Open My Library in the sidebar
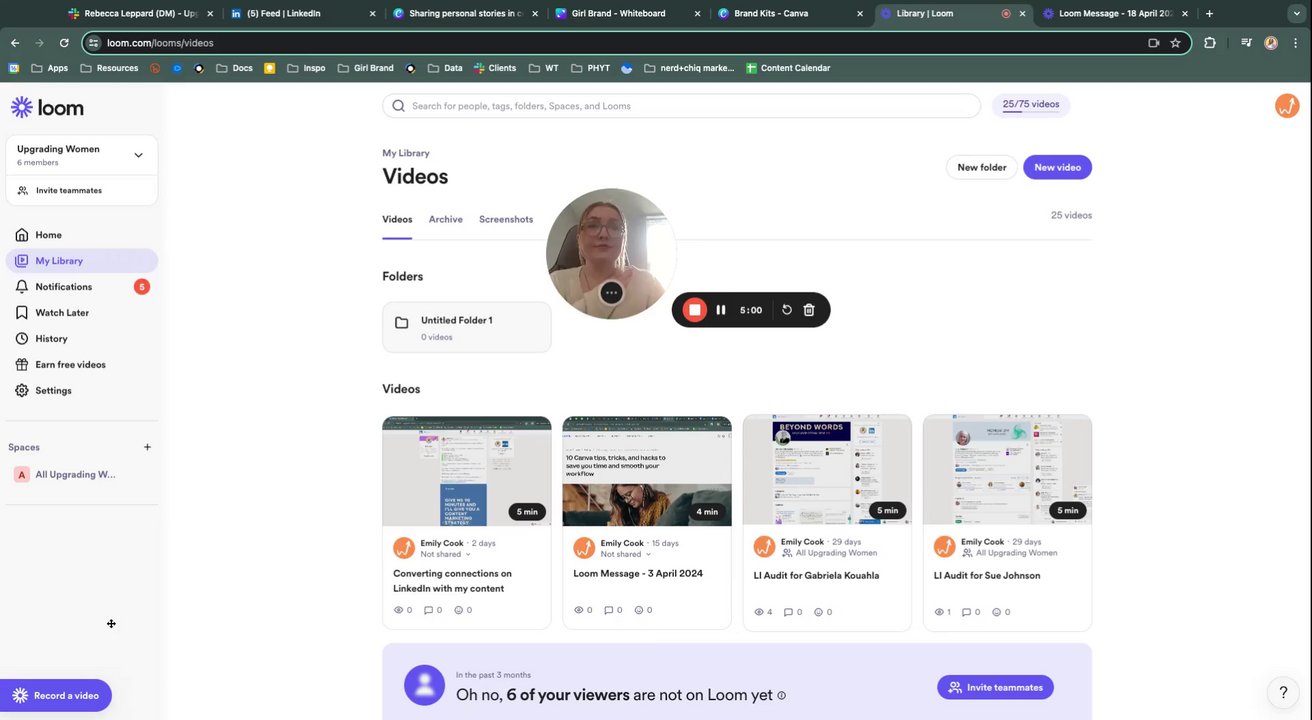Image resolution: width=1312 pixels, height=720 pixels. coord(81,261)
